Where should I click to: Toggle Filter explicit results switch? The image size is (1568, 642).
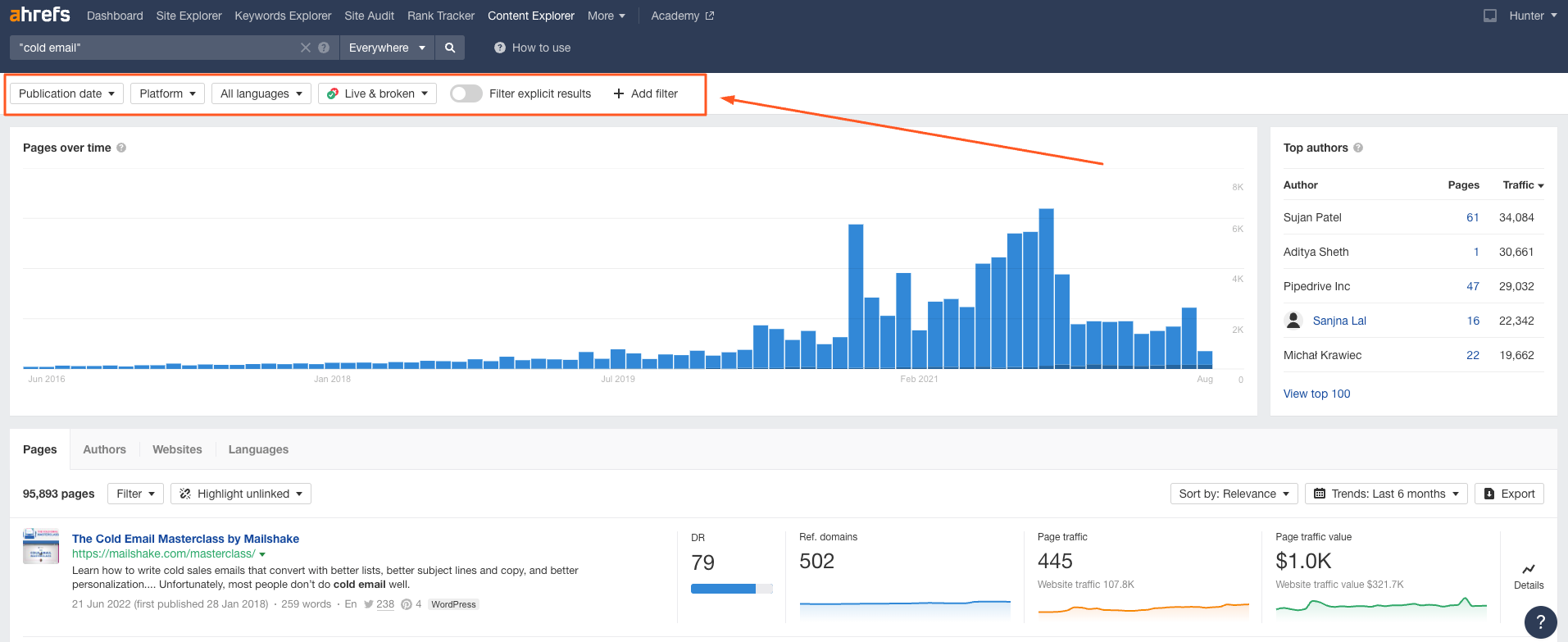point(466,93)
